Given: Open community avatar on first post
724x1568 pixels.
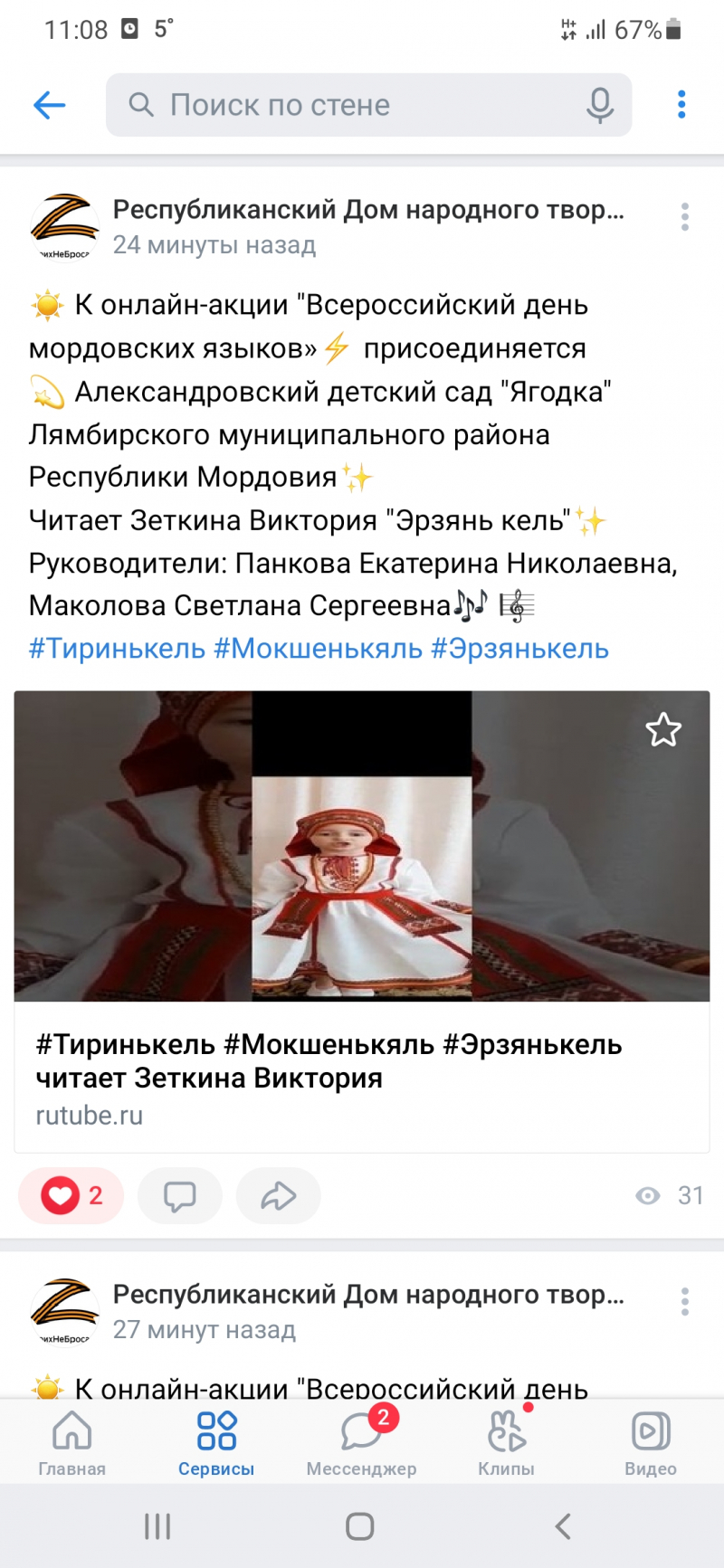Looking at the screenshot, I should 64,227.
